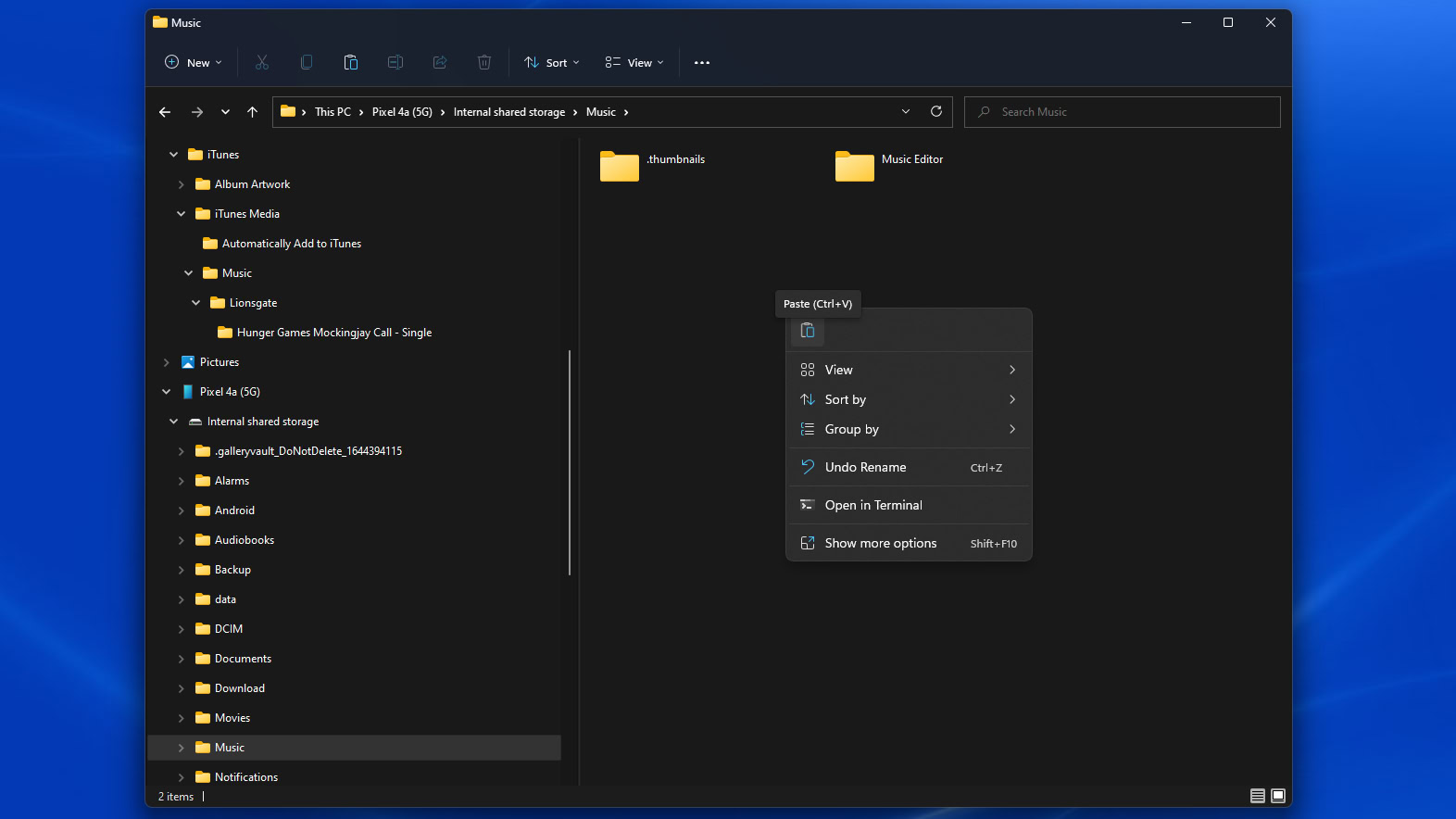1456x819 pixels.
Task: Refresh the current folder view
Action: [936, 111]
